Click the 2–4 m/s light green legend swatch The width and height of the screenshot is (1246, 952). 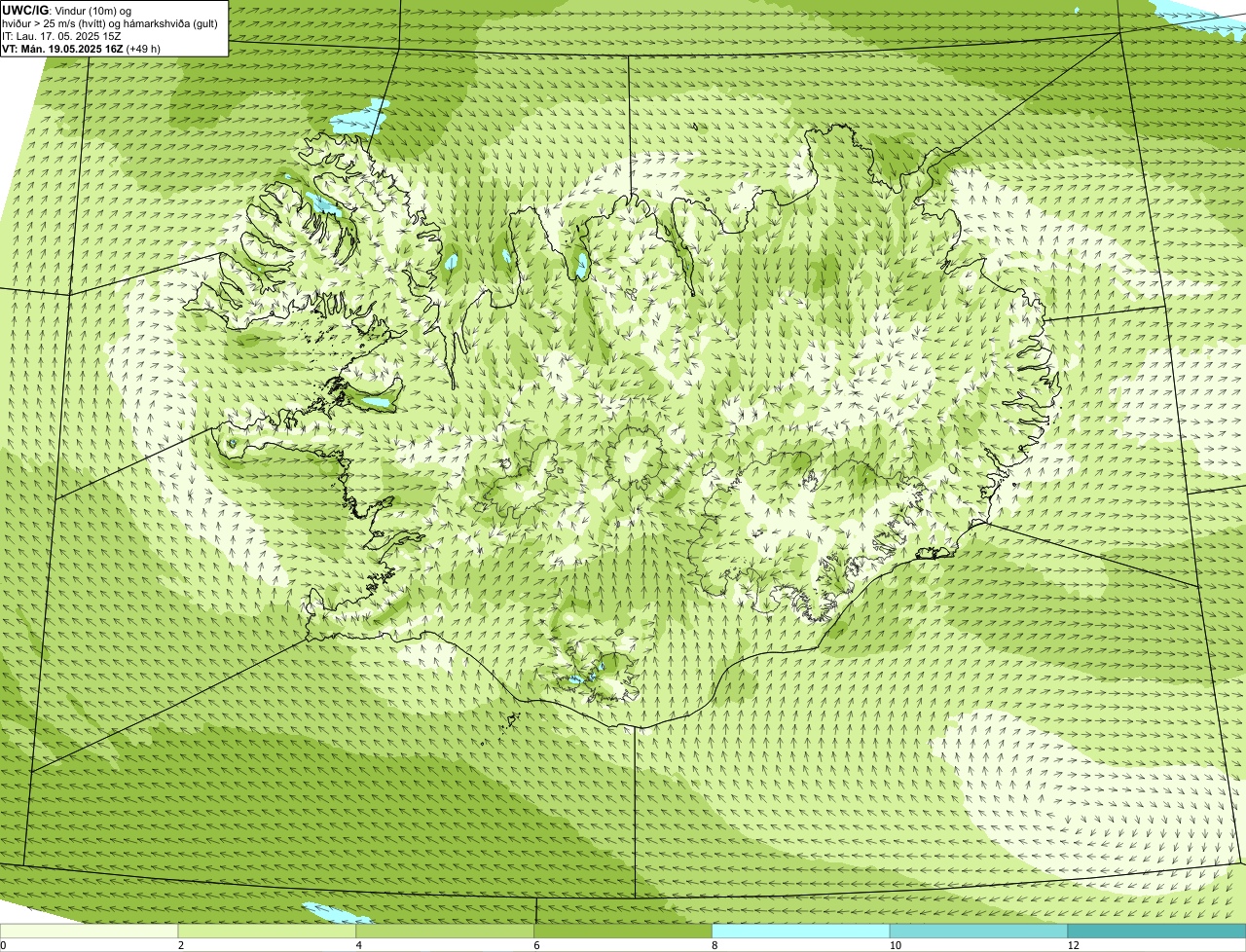click(x=268, y=931)
